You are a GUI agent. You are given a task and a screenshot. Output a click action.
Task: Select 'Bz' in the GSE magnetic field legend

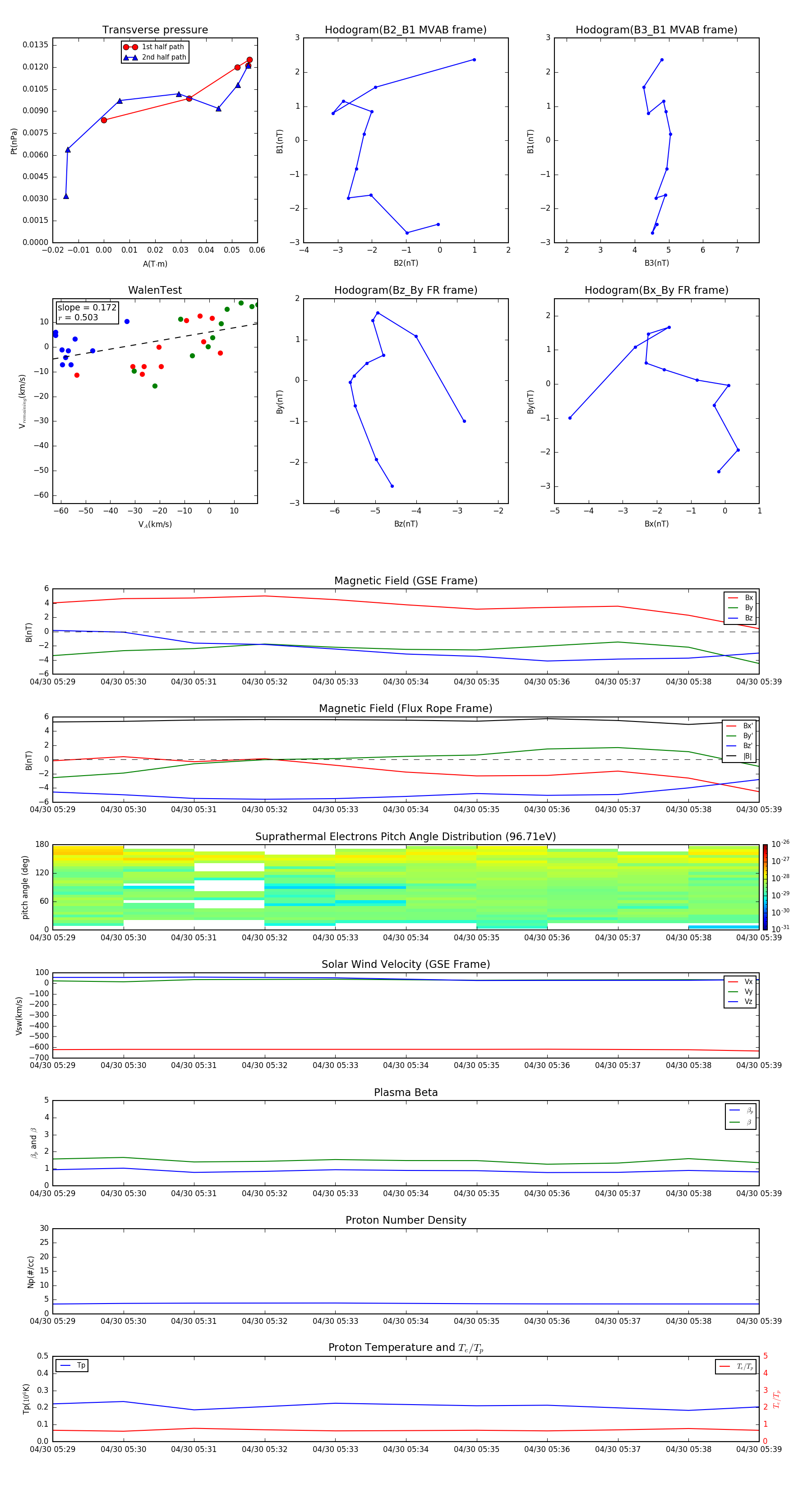740,618
